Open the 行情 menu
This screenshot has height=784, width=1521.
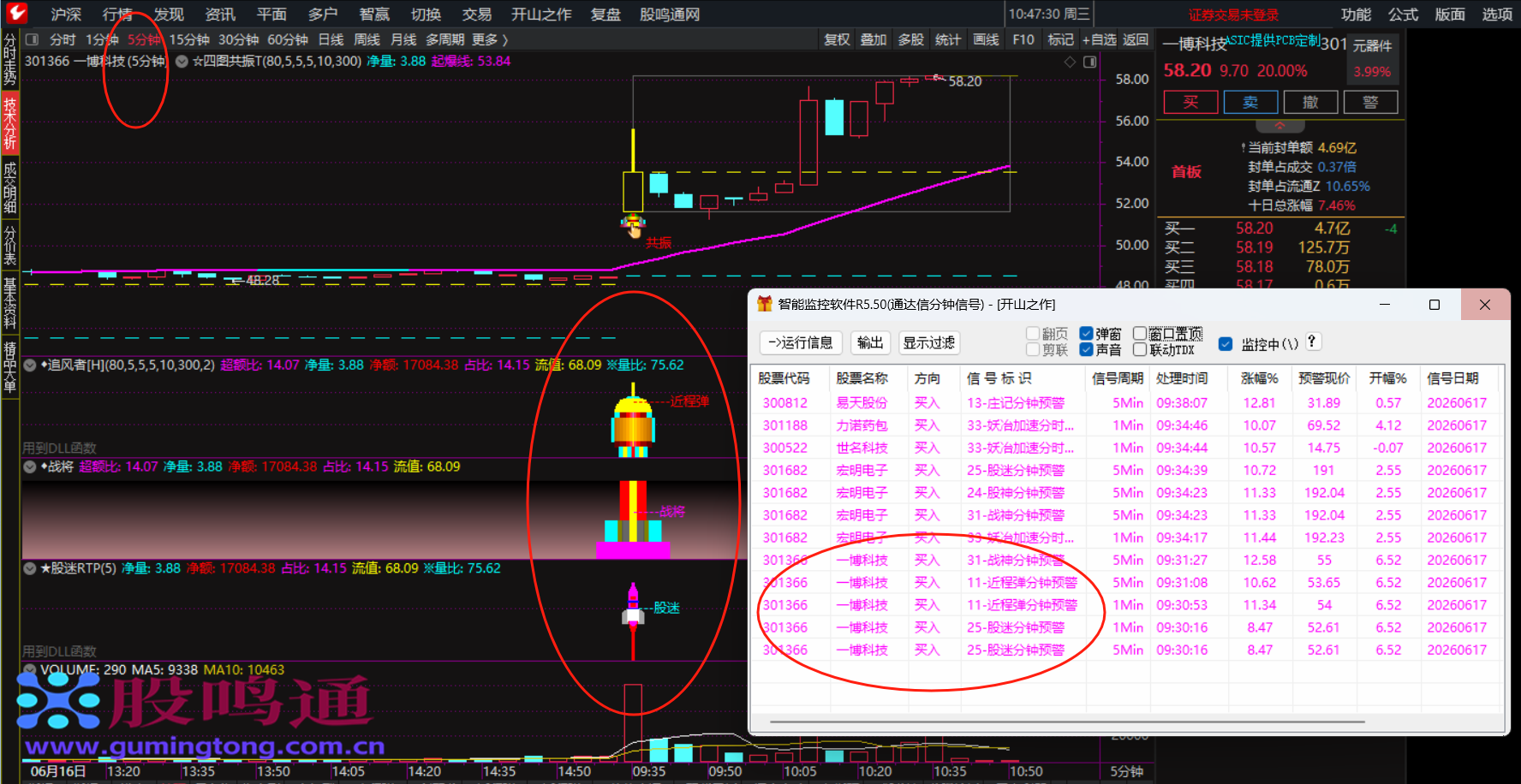coord(117,15)
